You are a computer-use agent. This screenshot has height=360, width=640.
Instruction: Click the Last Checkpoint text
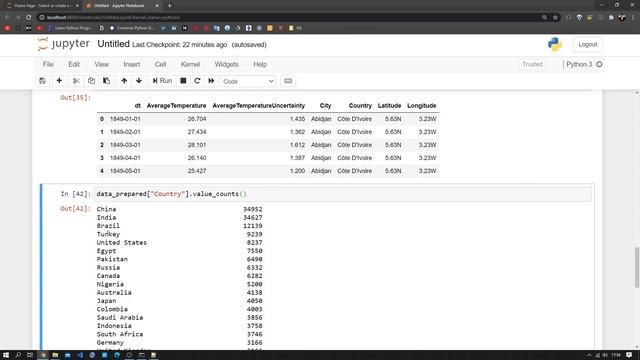click(x=180, y=45)
